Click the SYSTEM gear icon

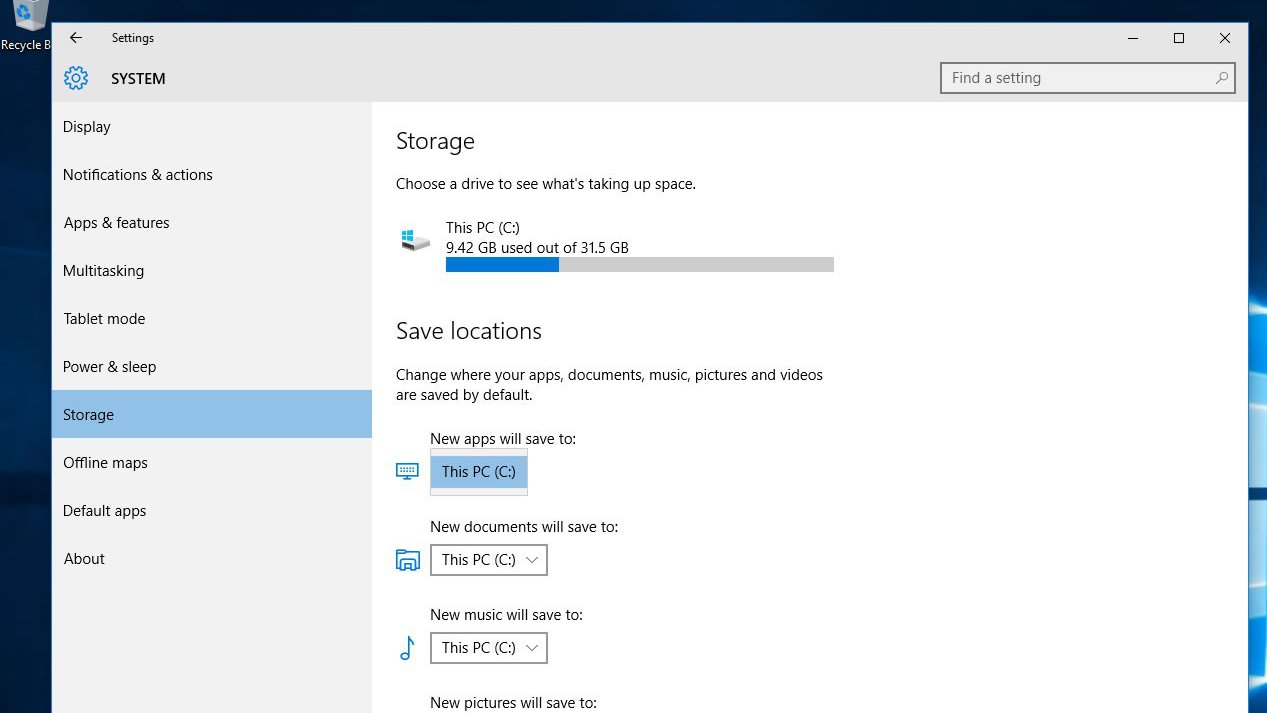pos(76,78)
